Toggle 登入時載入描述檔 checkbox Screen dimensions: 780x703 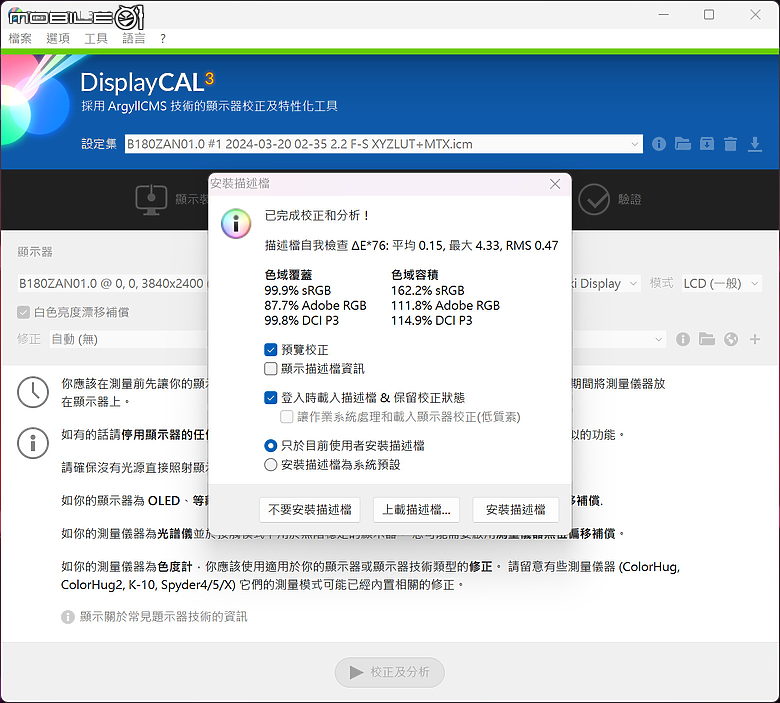coord(271,398)
